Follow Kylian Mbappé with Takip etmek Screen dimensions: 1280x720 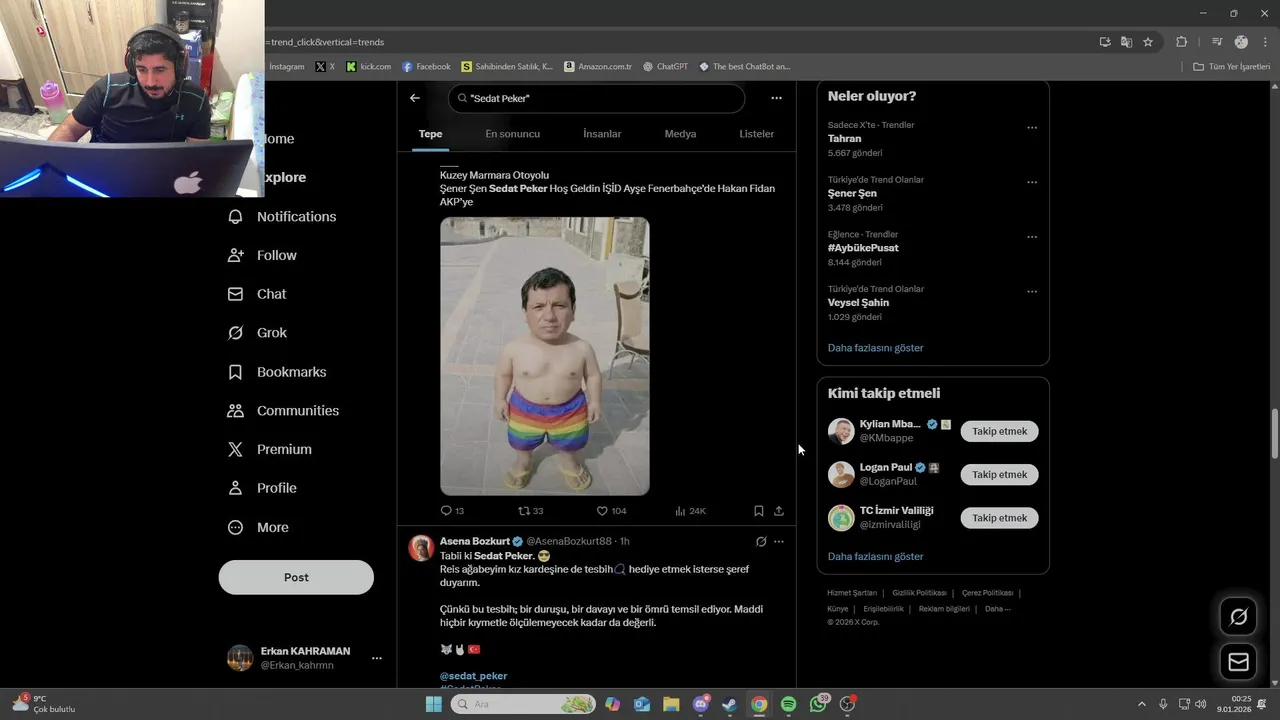[x=1000, y=431]
